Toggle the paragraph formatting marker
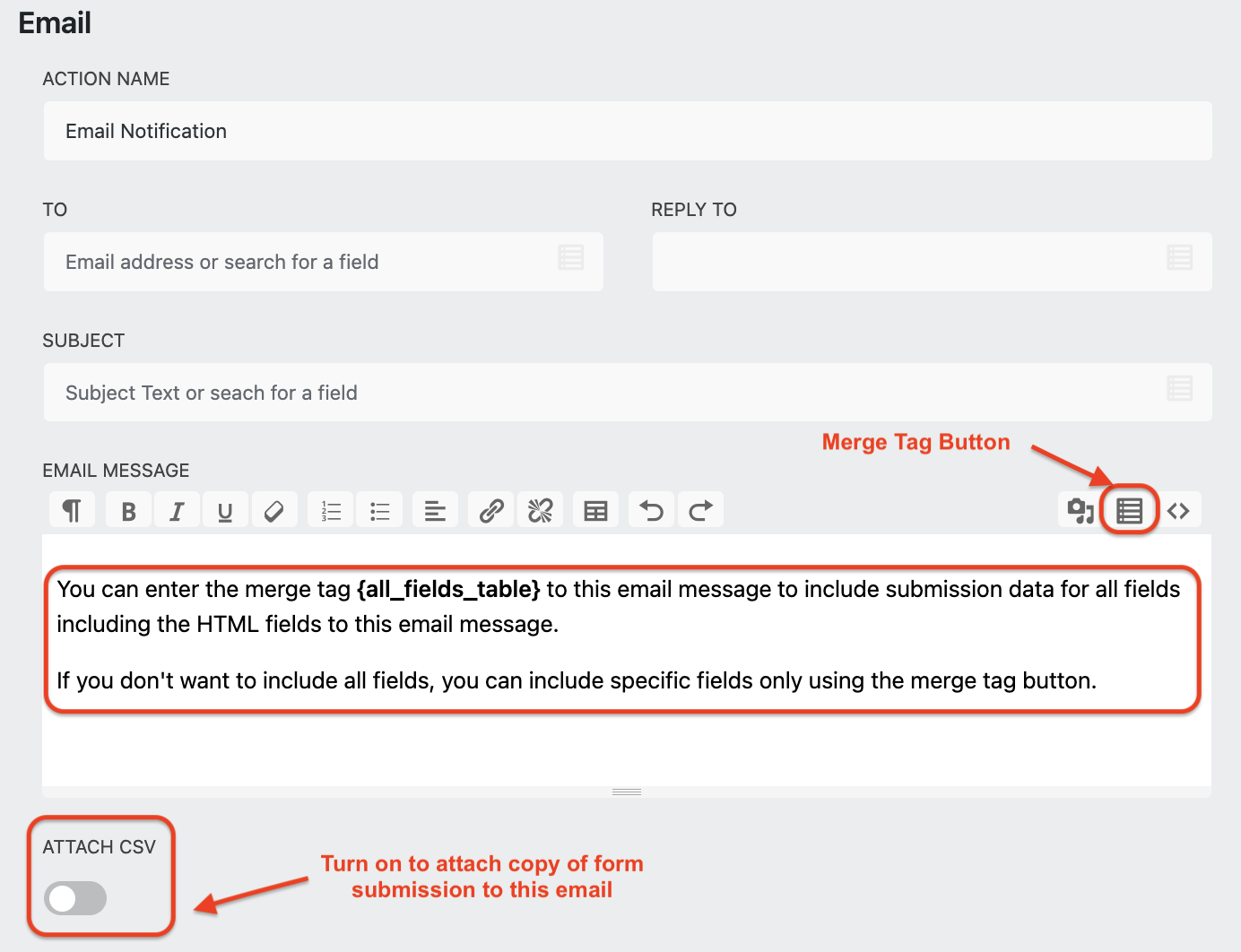 point(72,509)
